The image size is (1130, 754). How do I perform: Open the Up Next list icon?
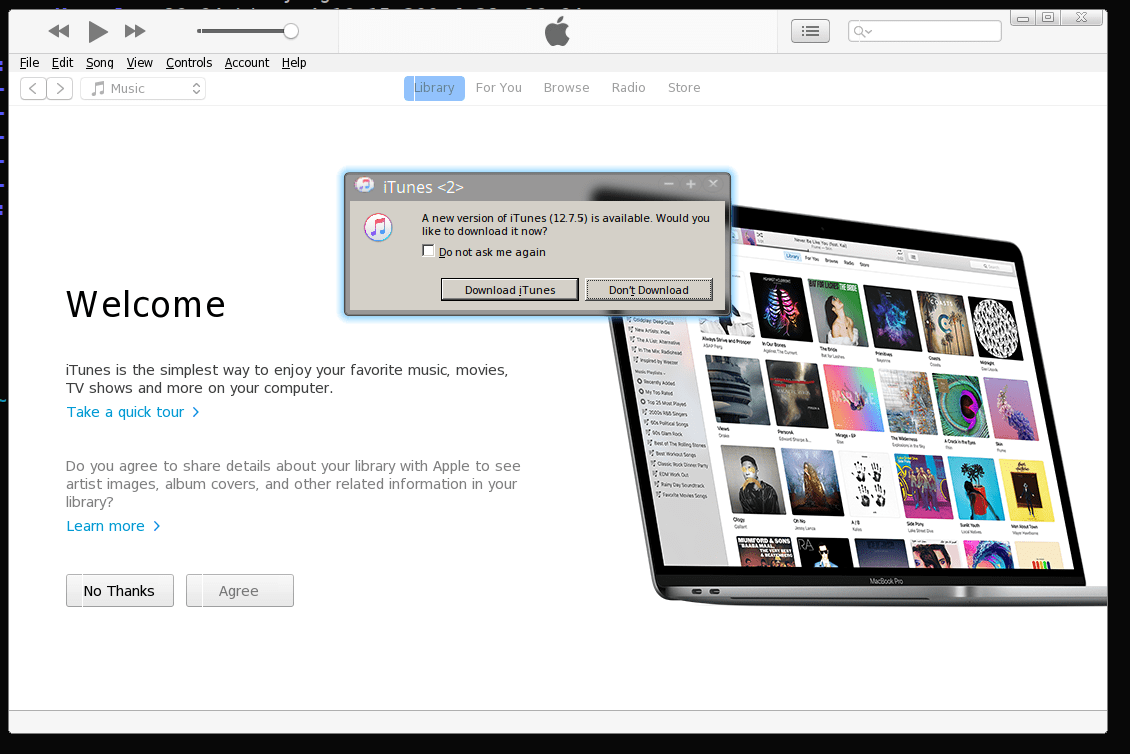pos(810,31)
